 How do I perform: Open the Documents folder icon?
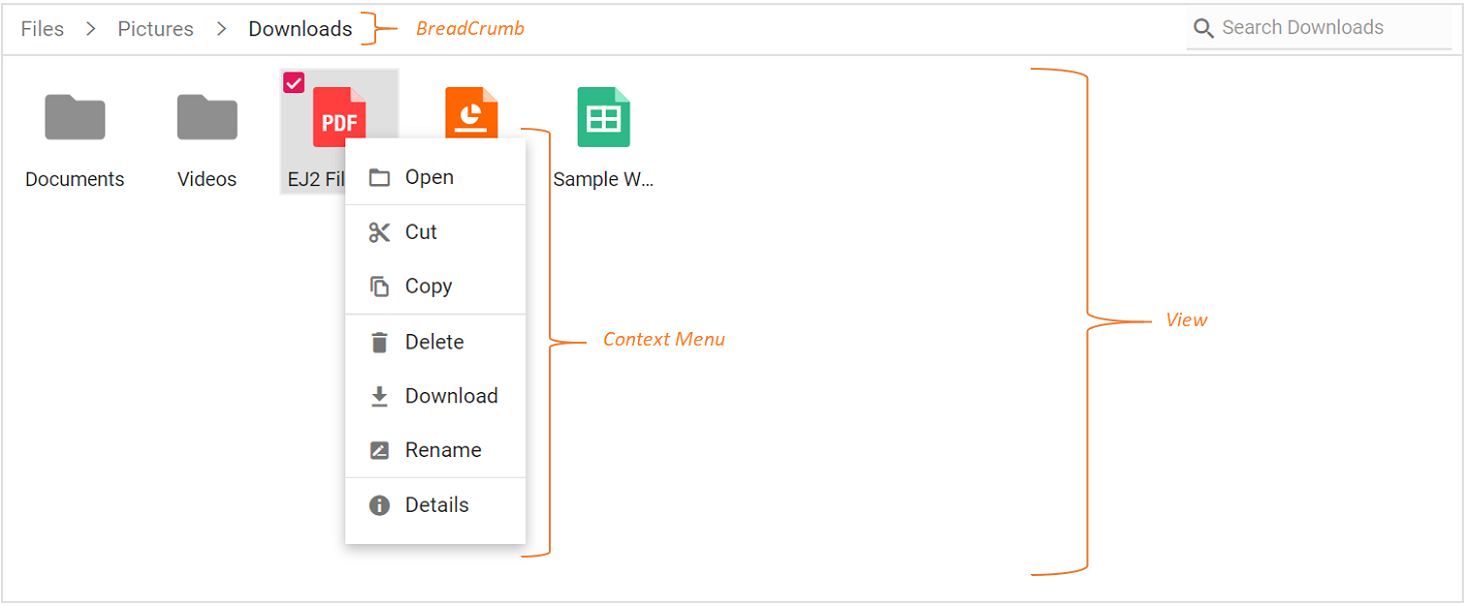pyautogui.click(x=75, y=117)
